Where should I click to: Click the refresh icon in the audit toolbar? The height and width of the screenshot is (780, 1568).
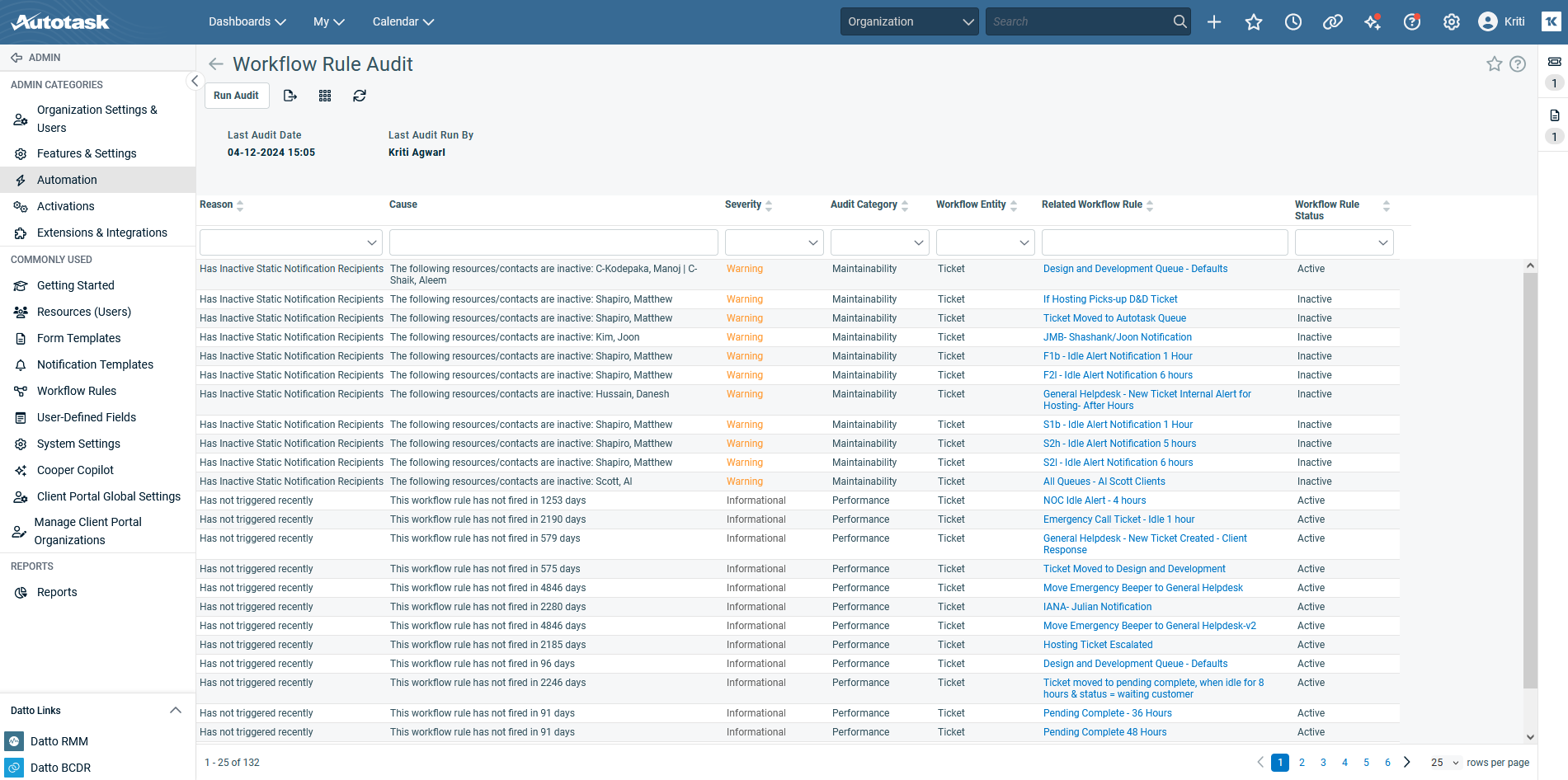(x=360, y=96)
